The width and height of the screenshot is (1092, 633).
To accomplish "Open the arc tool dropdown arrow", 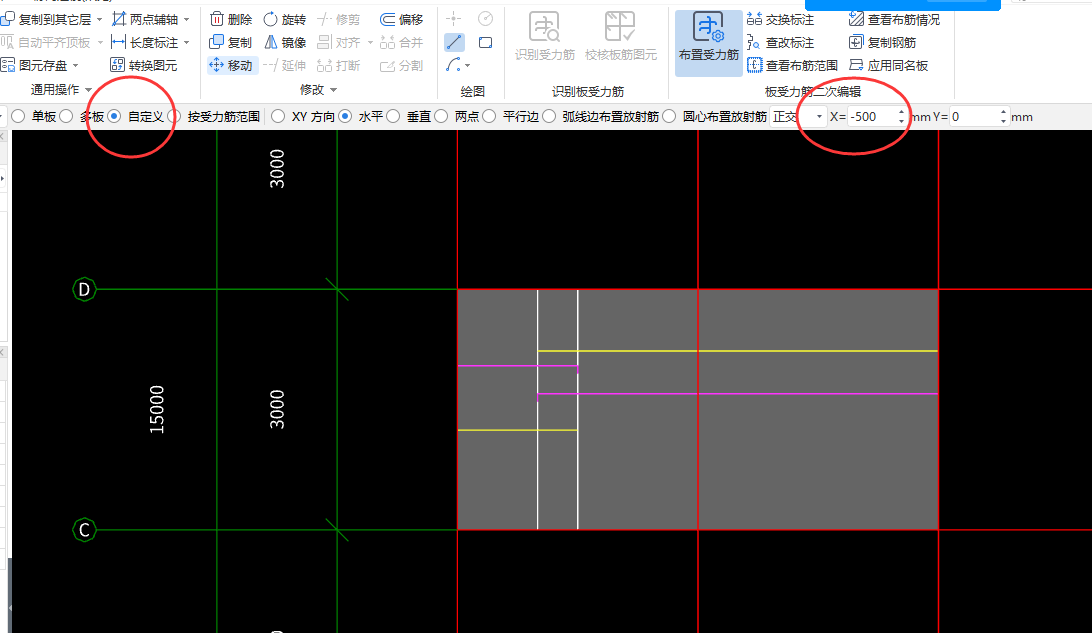I will 467,65.
